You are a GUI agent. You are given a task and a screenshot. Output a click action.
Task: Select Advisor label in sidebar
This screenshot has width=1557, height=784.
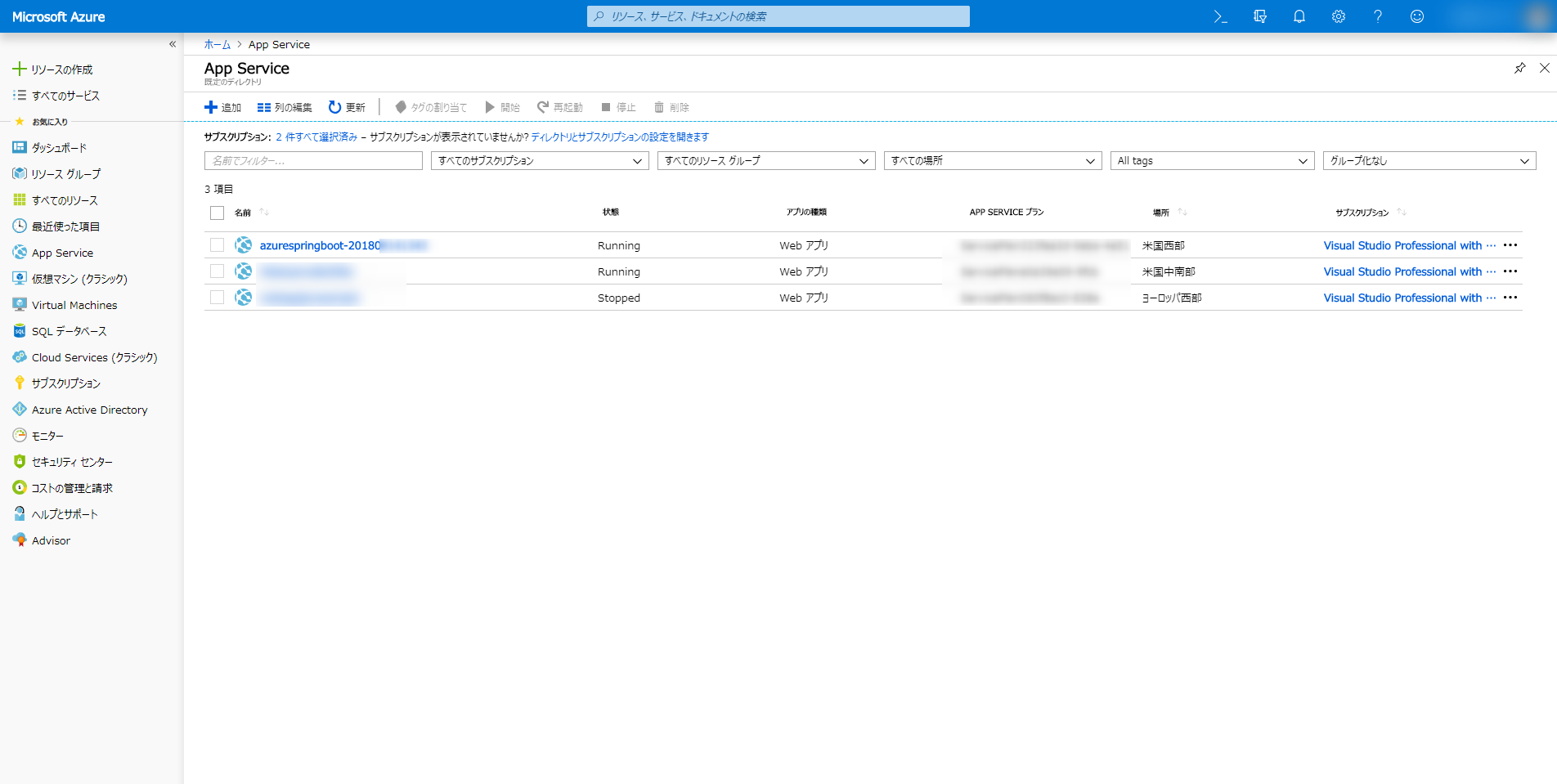point(51,540)
